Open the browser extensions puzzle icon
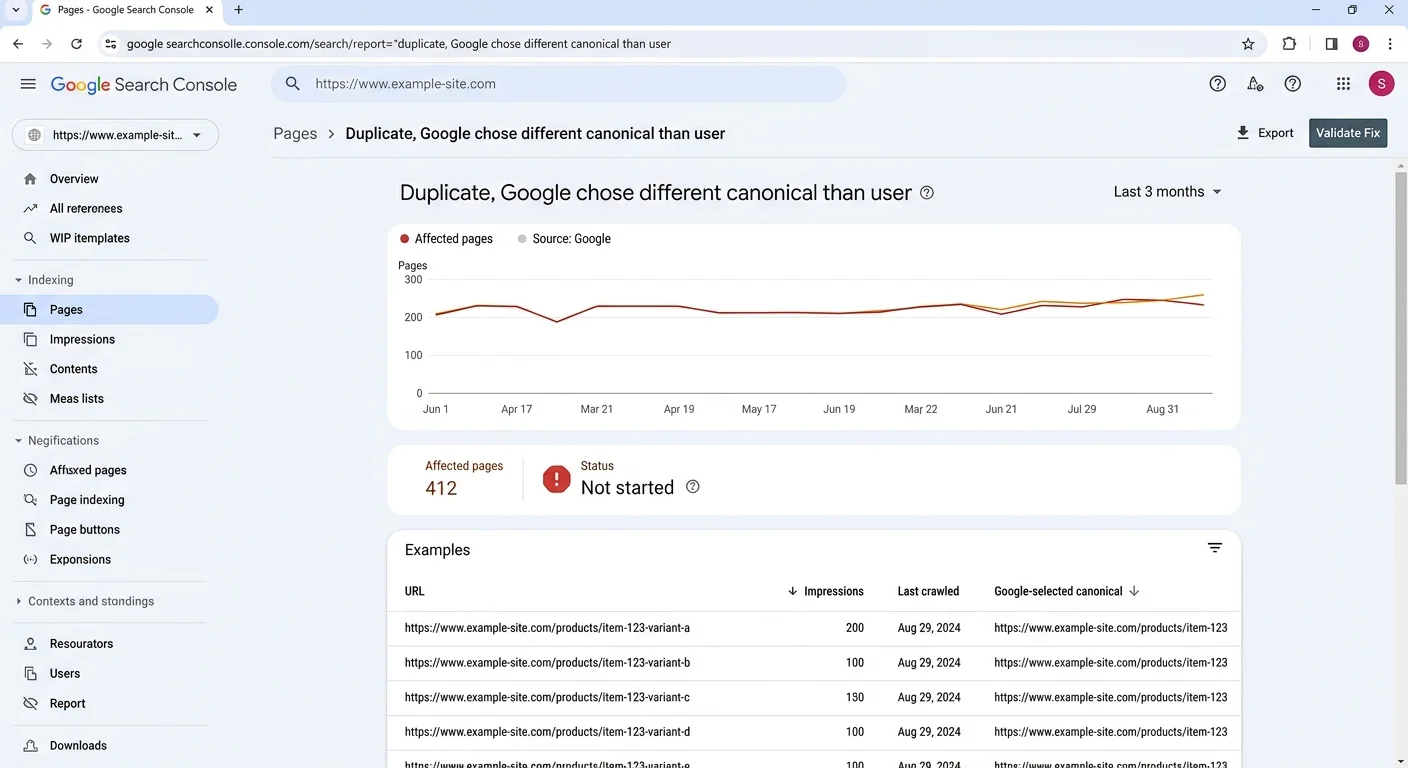Screen dimensions: 1408x768 (x=1289, y=44)
